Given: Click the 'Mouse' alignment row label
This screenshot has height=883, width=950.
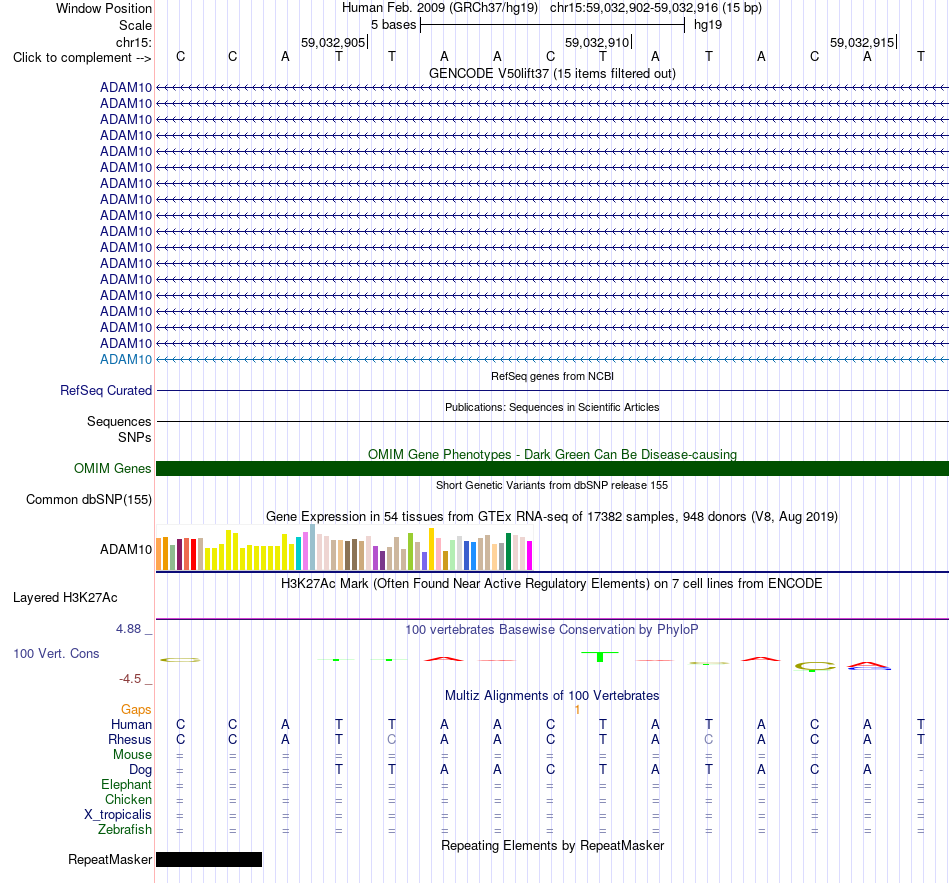Looking at the screenshot, I should tap(132, 755).
